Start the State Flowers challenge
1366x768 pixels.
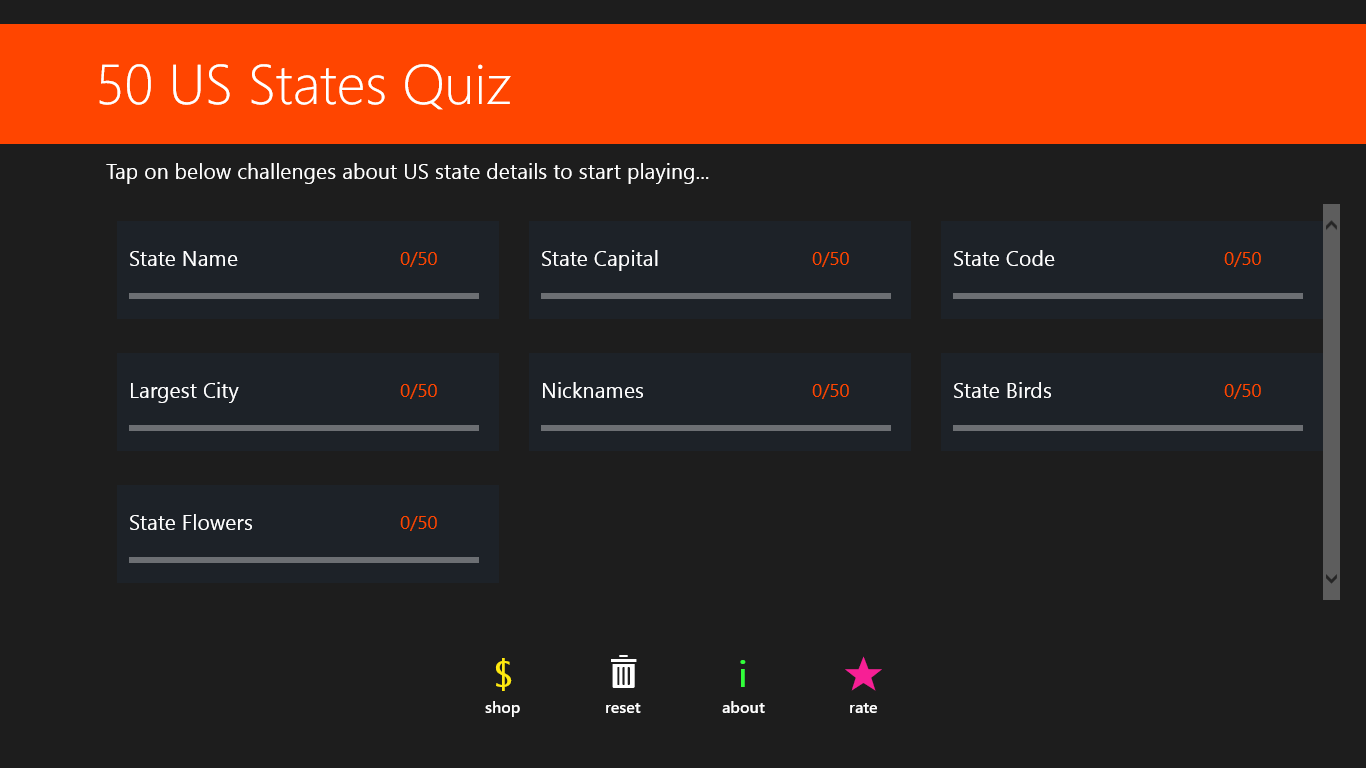307,534
